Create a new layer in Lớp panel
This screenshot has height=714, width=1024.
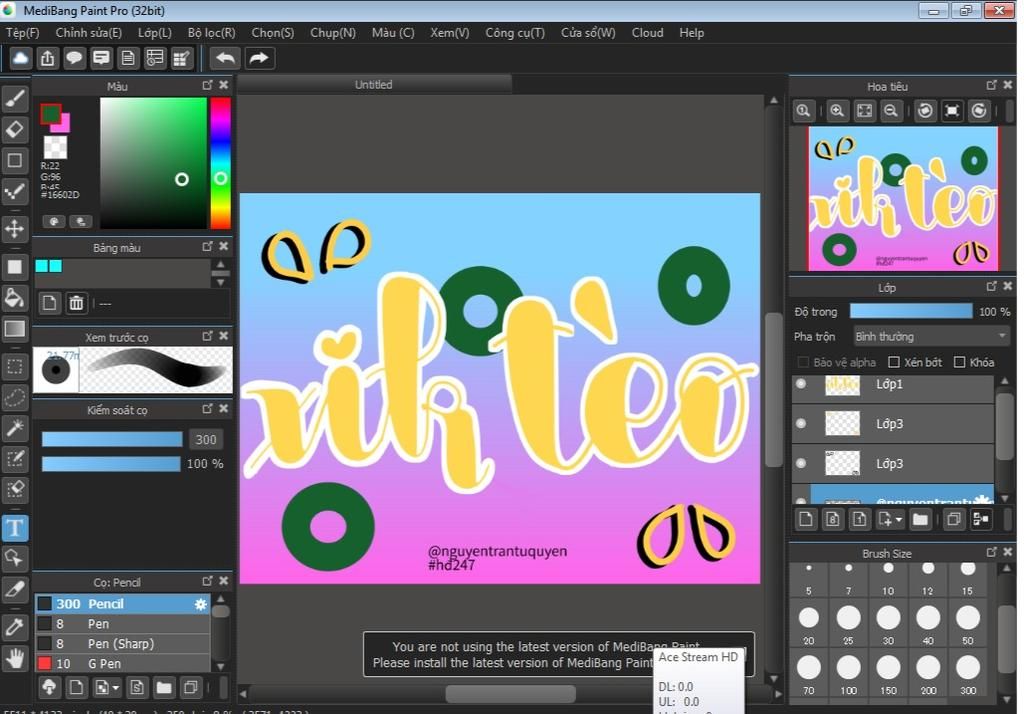806,519
